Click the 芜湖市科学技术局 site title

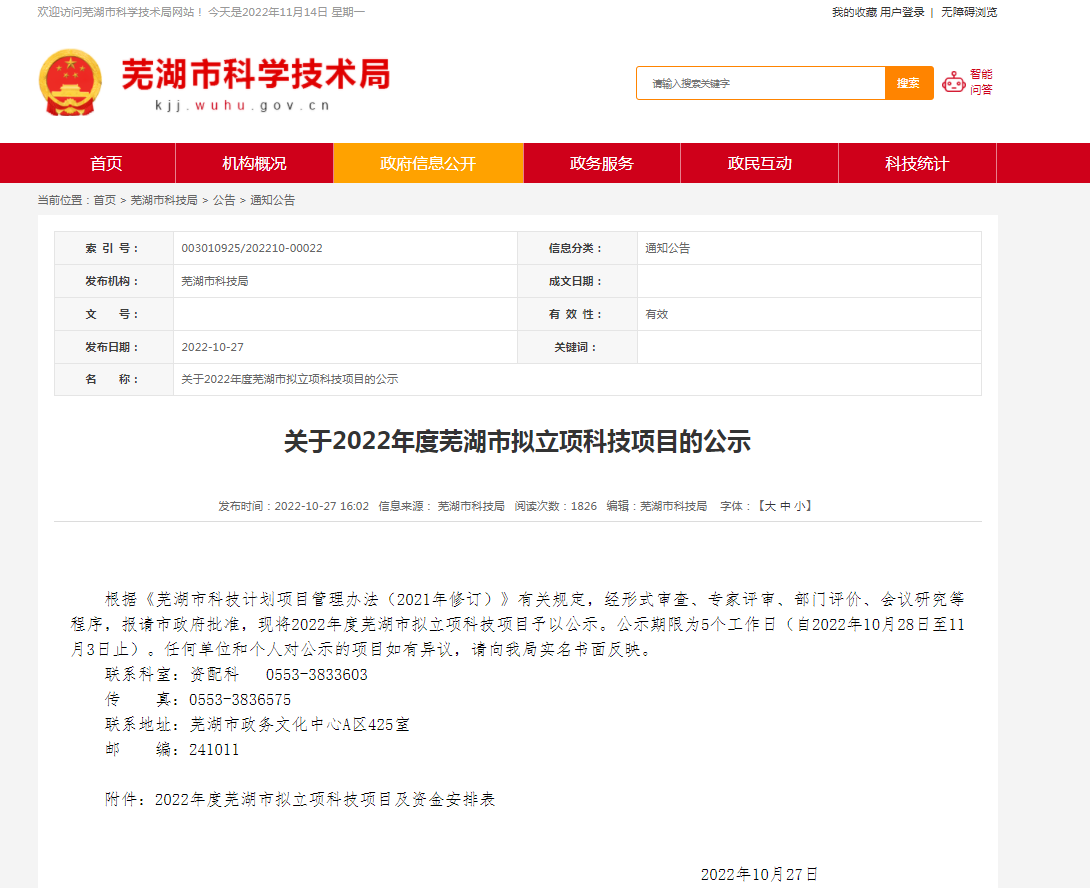255,75
